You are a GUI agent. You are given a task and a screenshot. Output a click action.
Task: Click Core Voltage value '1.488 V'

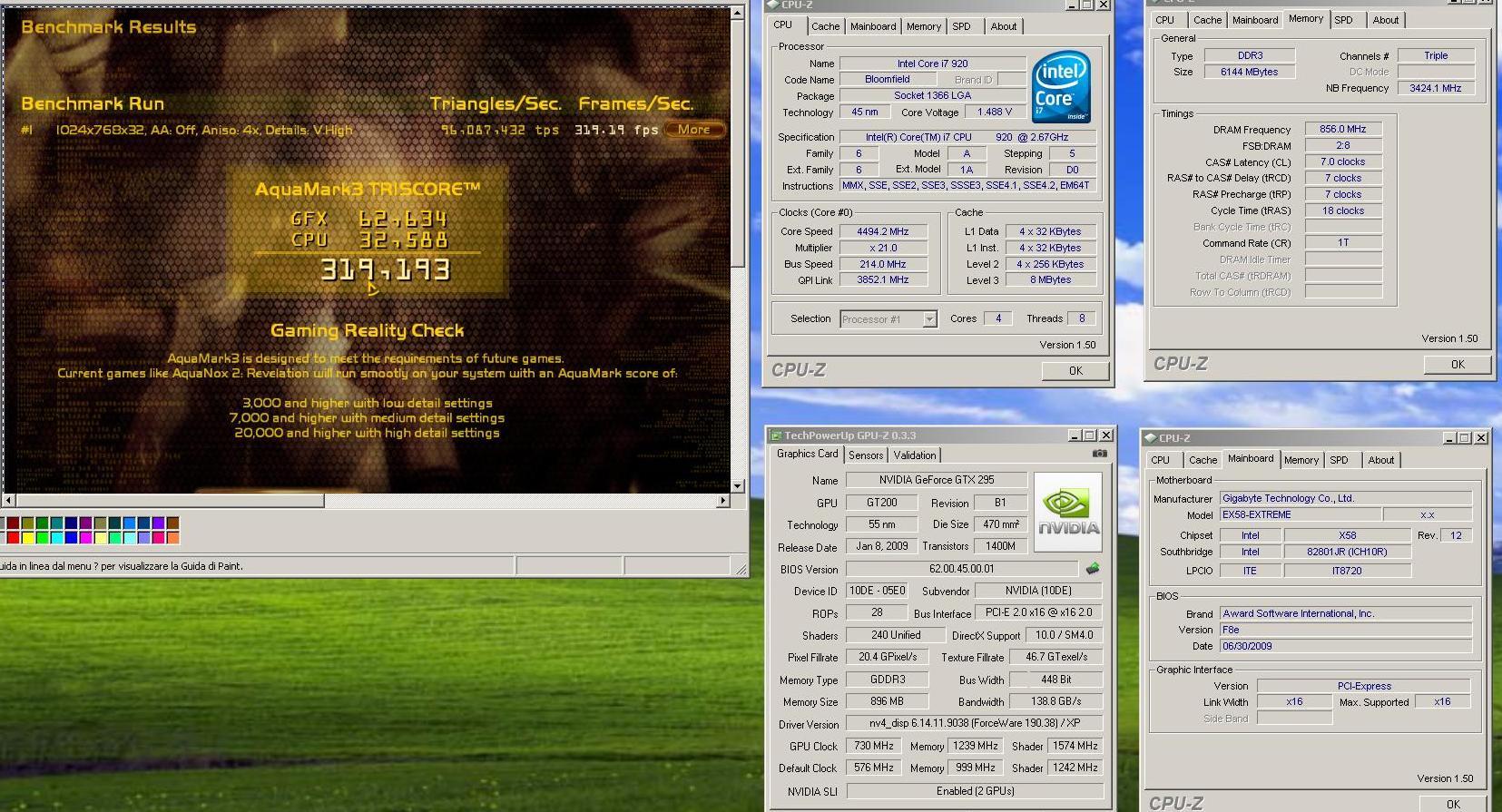tap(996, 112)
